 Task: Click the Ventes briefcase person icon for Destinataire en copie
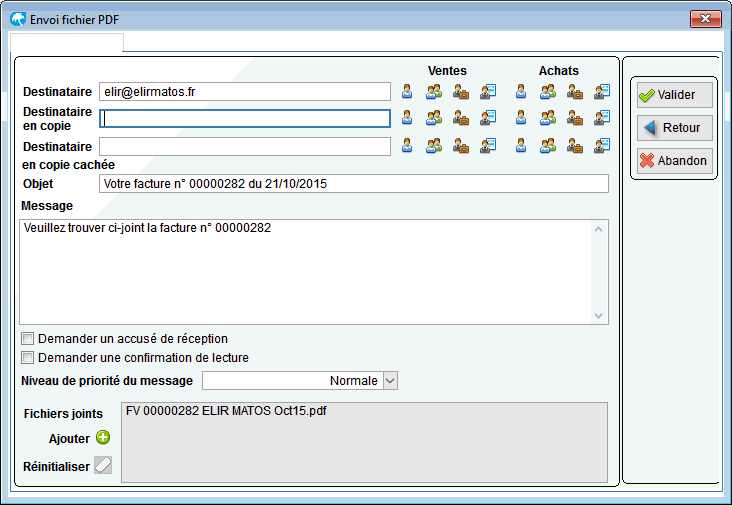coord(461,118)
